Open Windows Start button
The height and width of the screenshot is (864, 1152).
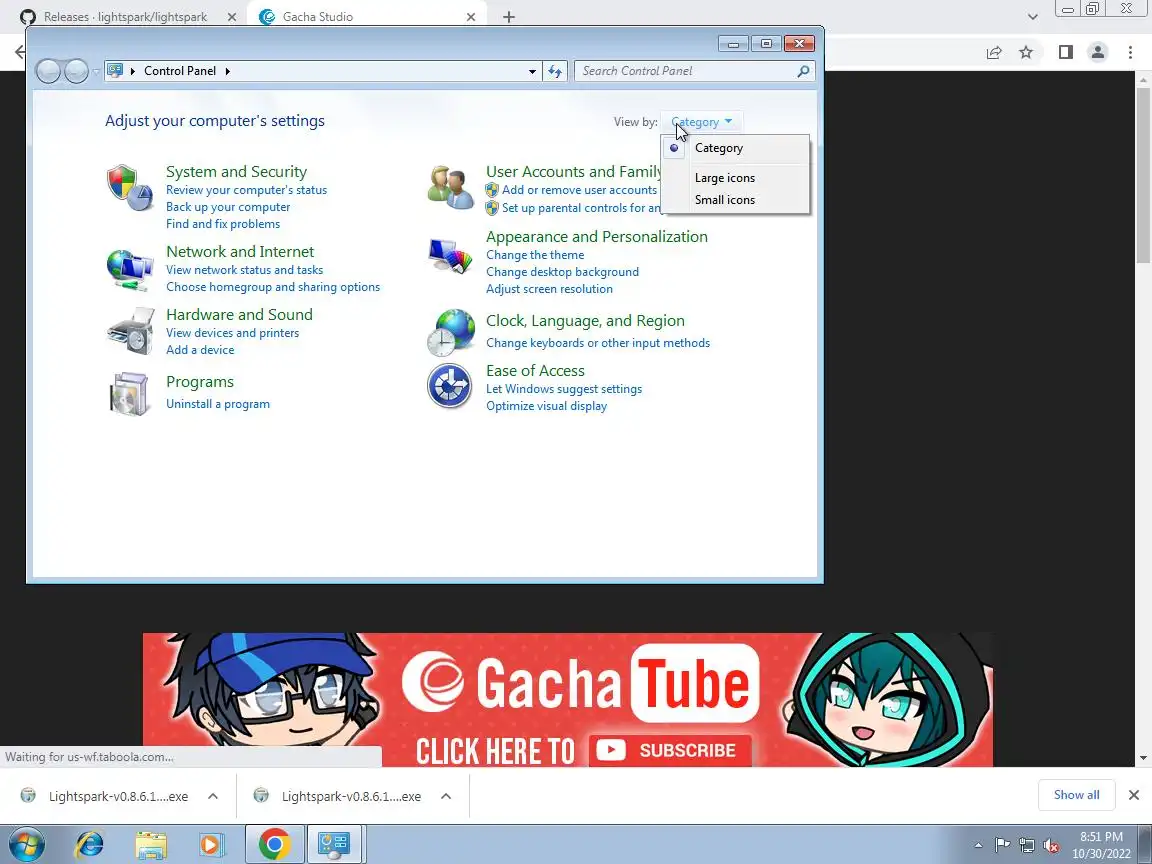click(26, 845)
